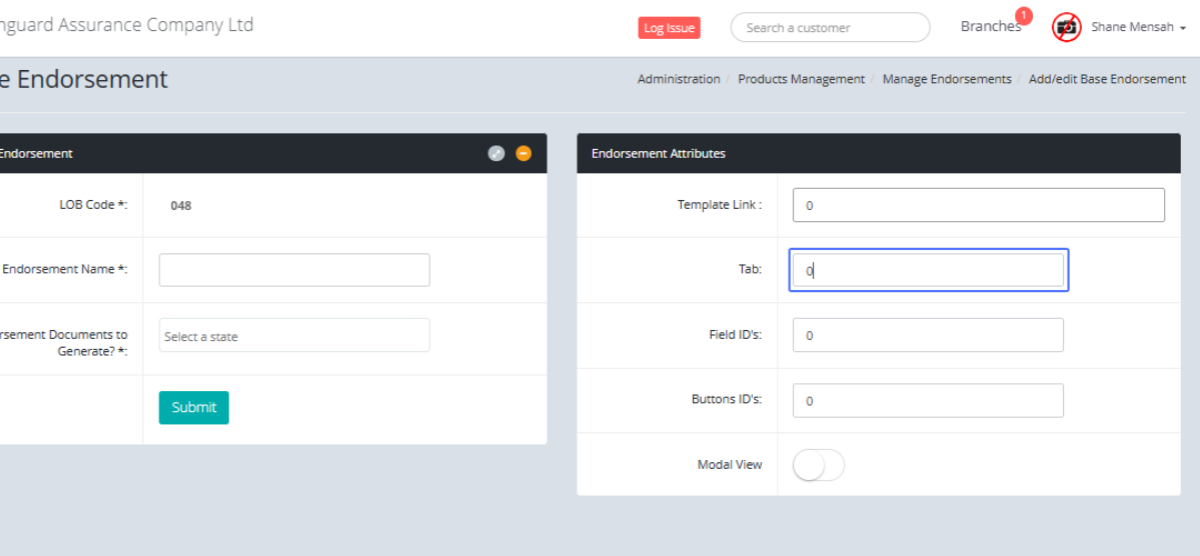Toggle the Modal View switch
Image resolution: width=1200 pixels, height=556 pixels.
(818, 465)
